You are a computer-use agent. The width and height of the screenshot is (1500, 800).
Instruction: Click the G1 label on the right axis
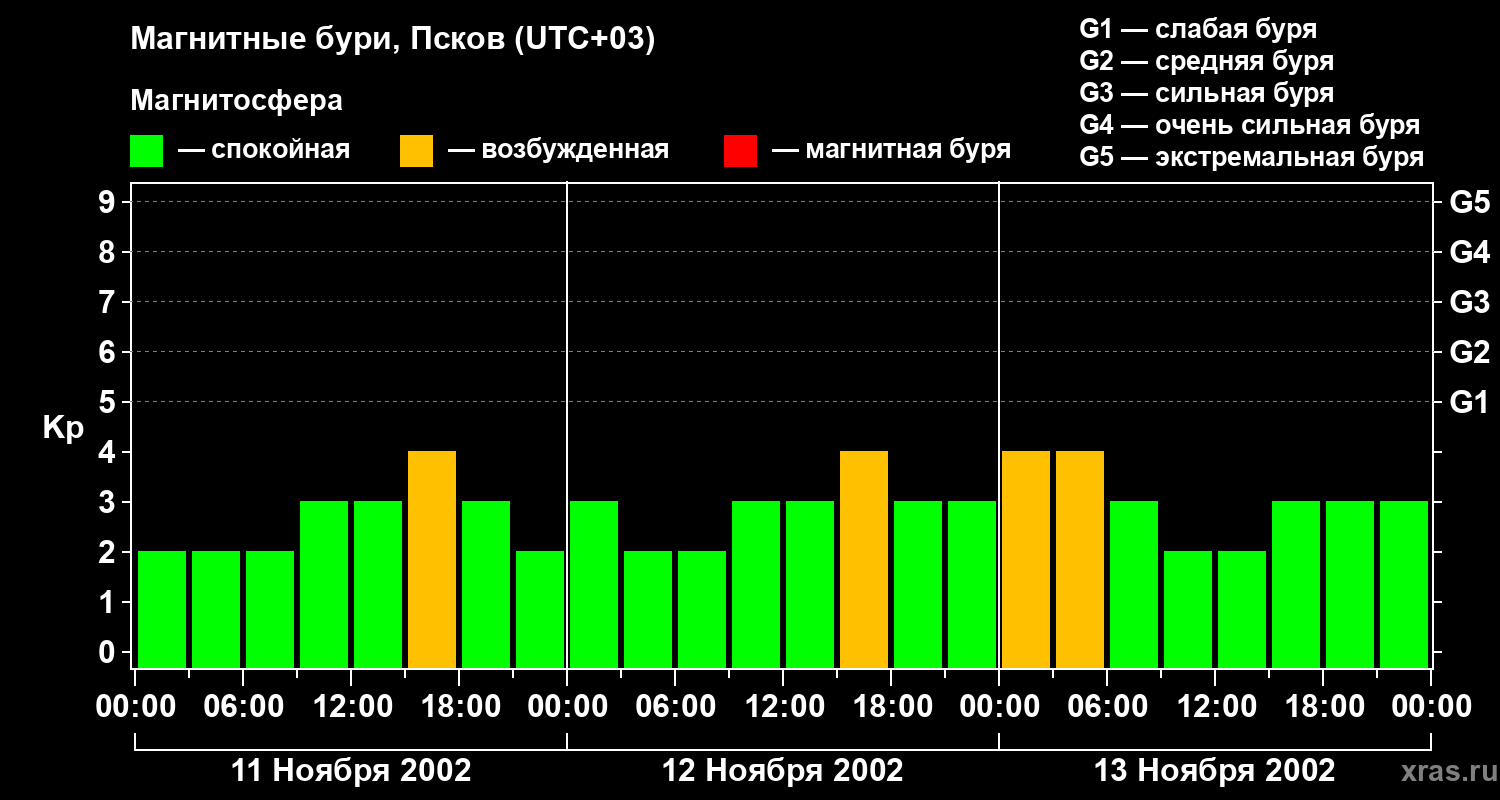point(1470,403)
